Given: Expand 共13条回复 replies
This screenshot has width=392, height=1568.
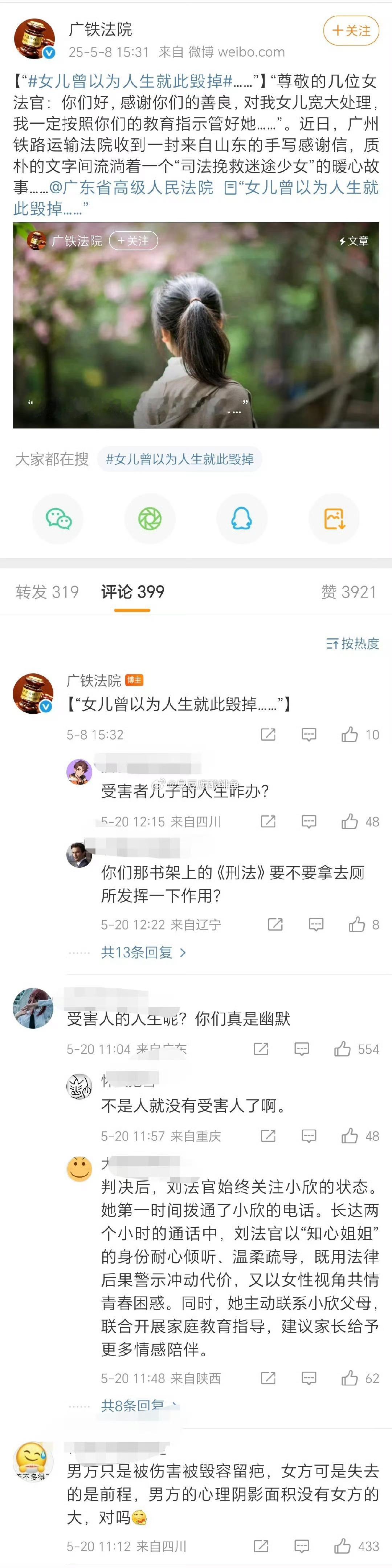Looking at the screenshot, I should coord(144,953).
